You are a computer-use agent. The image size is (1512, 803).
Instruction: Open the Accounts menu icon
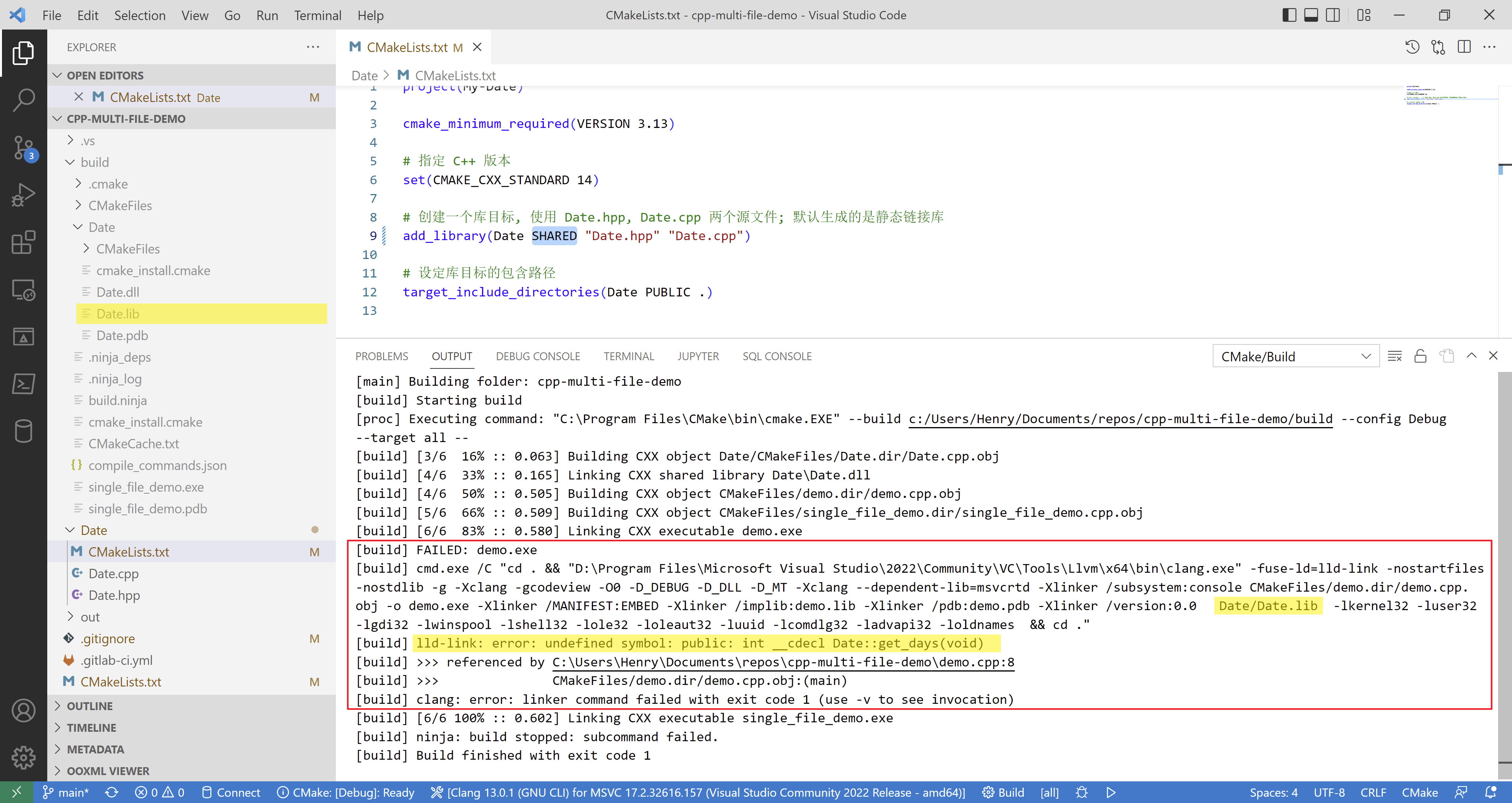24,710
